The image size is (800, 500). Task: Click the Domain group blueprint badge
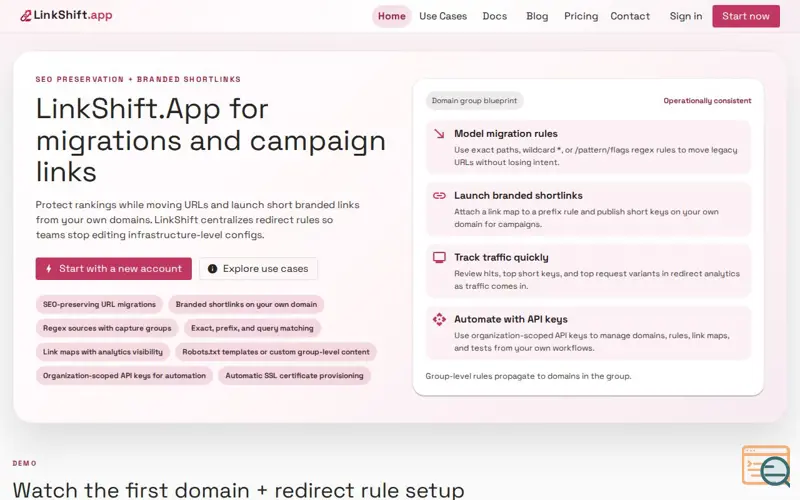pyautogui.click(x=474, y=101)
